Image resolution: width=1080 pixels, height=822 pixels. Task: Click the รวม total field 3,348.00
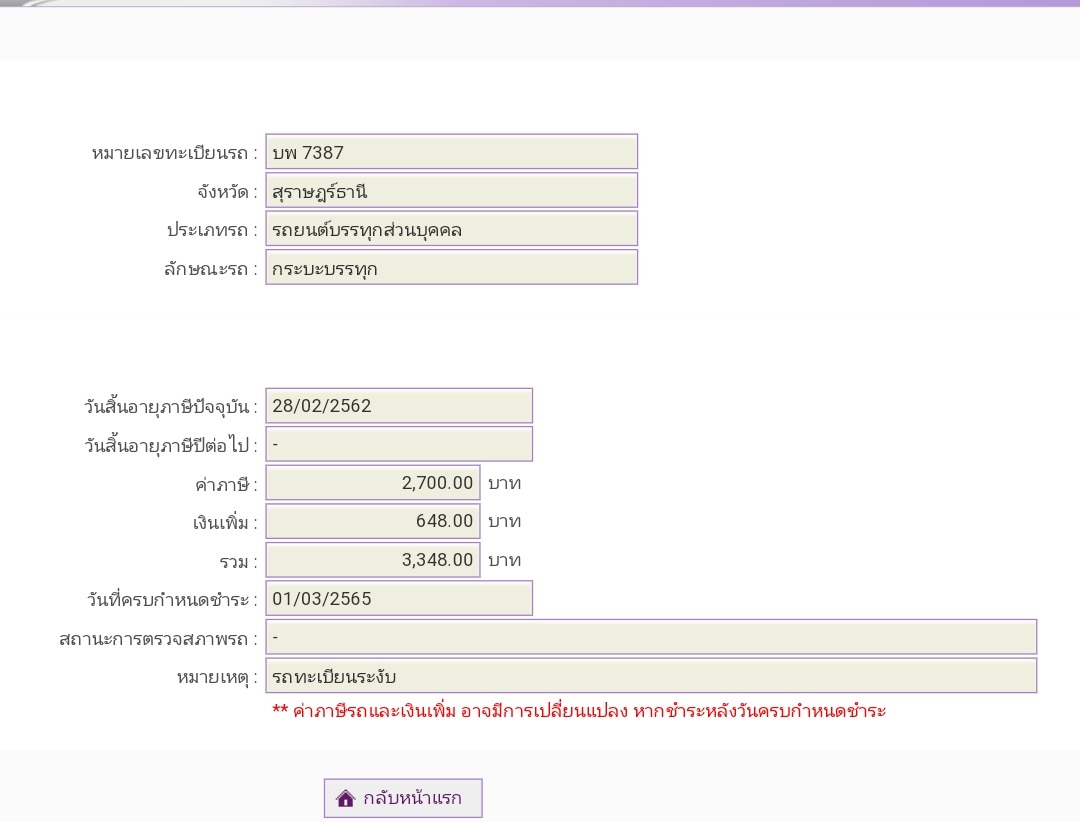click(x=373, y=559)
